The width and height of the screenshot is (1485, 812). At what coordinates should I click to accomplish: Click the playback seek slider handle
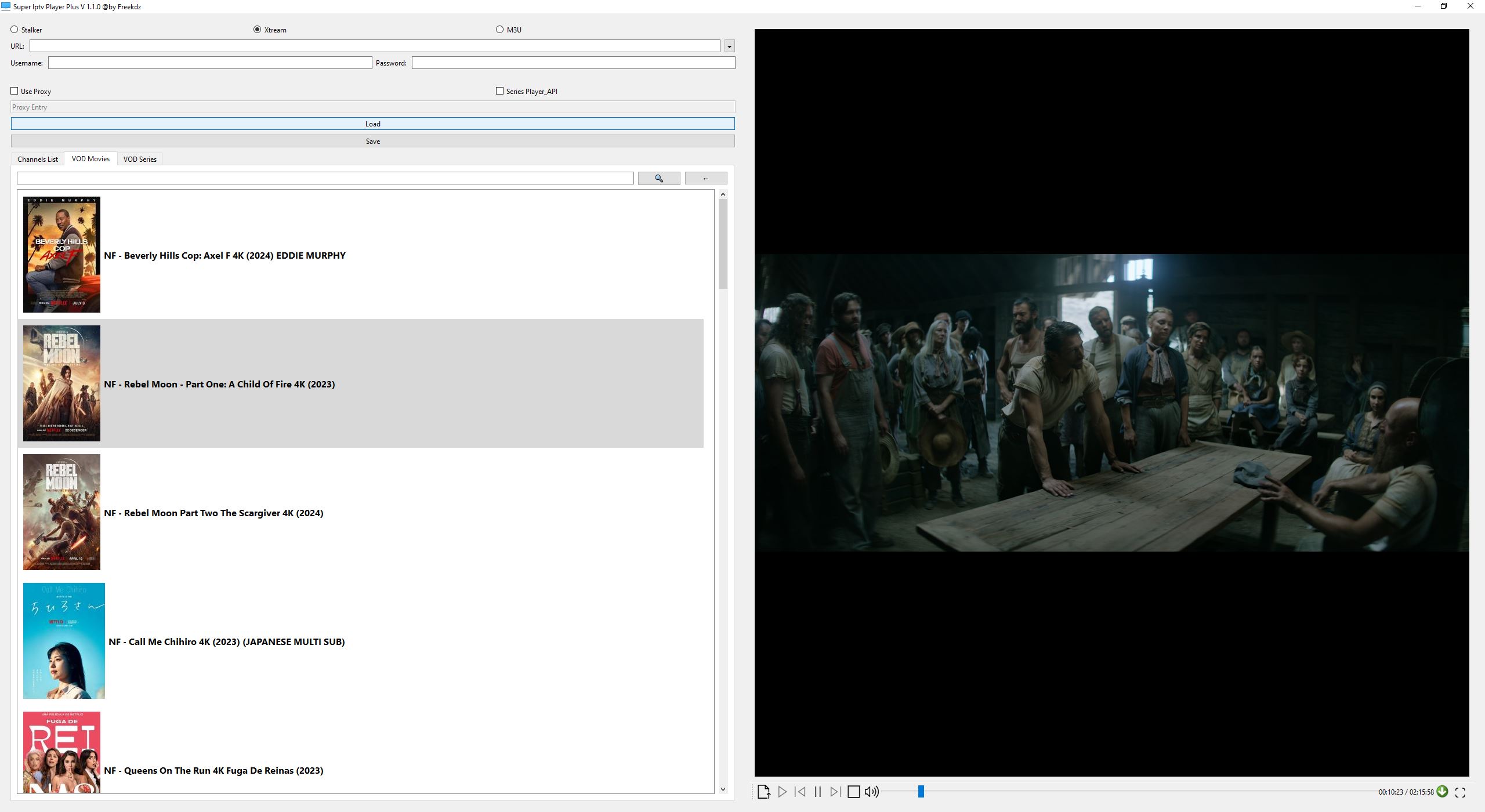[921, 792]
